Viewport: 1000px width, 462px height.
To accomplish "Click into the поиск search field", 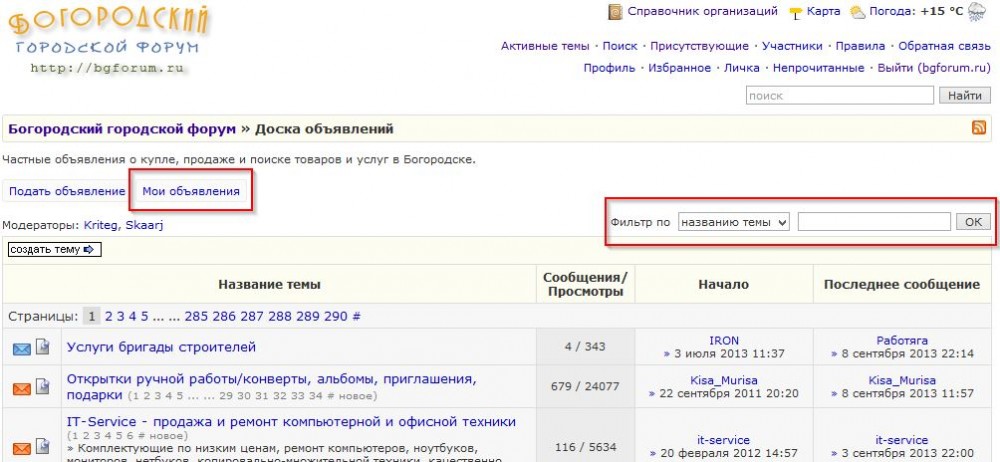I will pyautogui.click(x=840, y=96).
